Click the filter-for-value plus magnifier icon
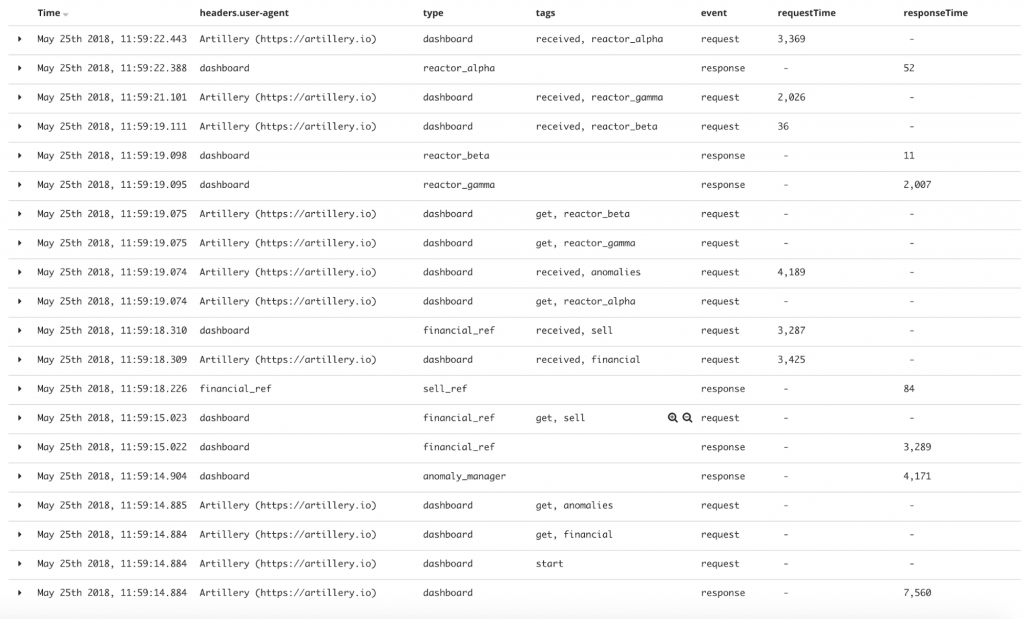The width and height of the screenshot is (1024, 619). pos(673,418)
